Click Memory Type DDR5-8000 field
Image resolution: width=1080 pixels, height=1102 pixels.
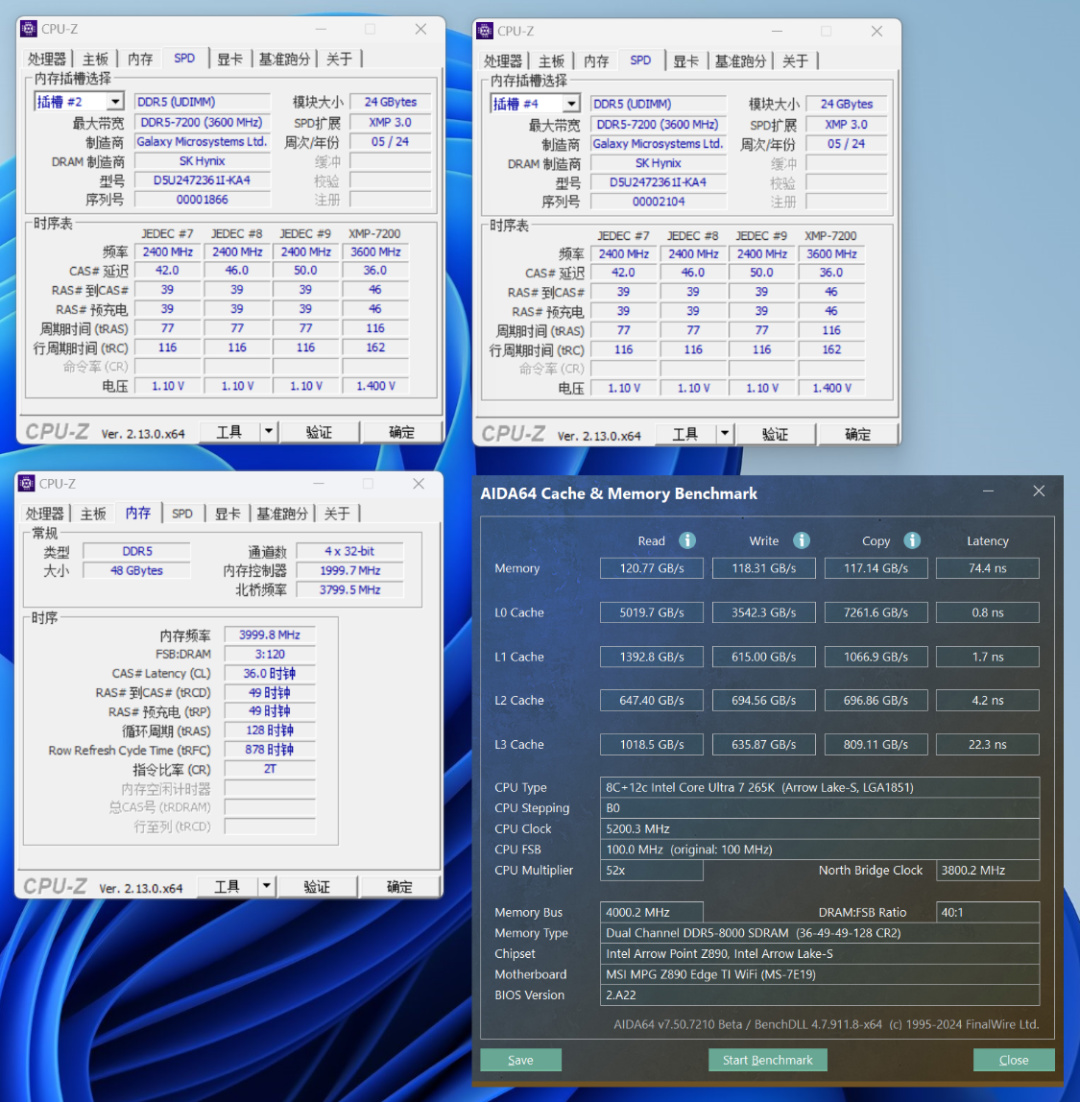[819, 933]
